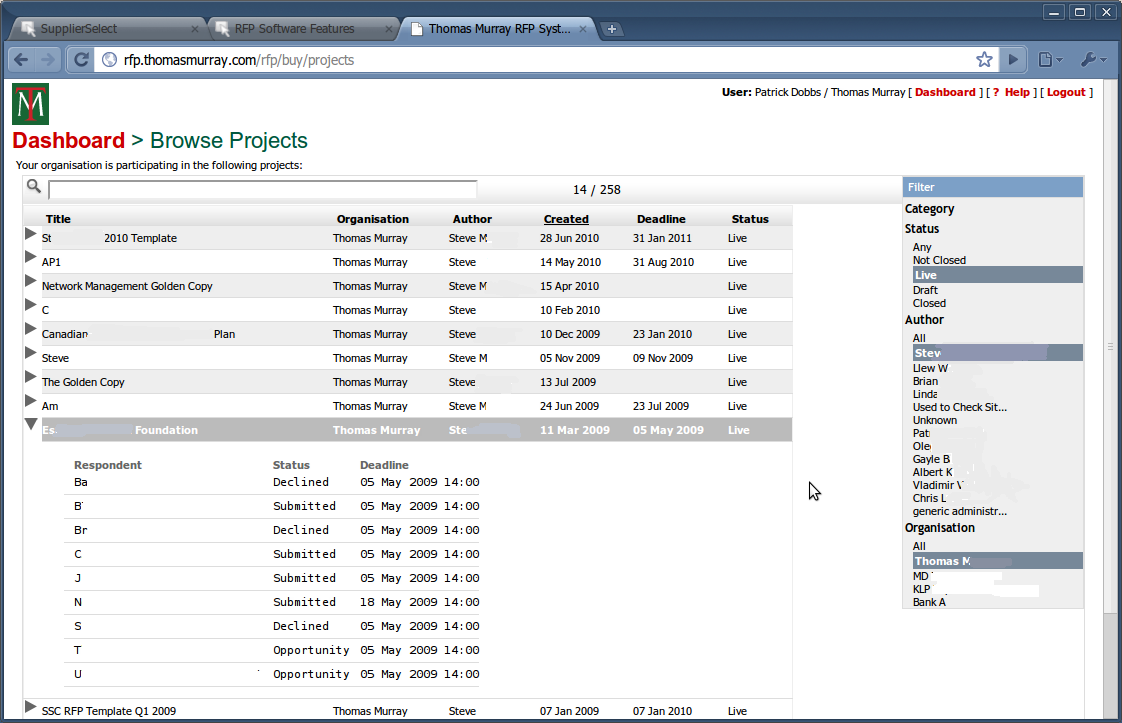The height and width of the screenshot is (723, 1122).
Task: Select the Live status filter
Action: (997, 275)
